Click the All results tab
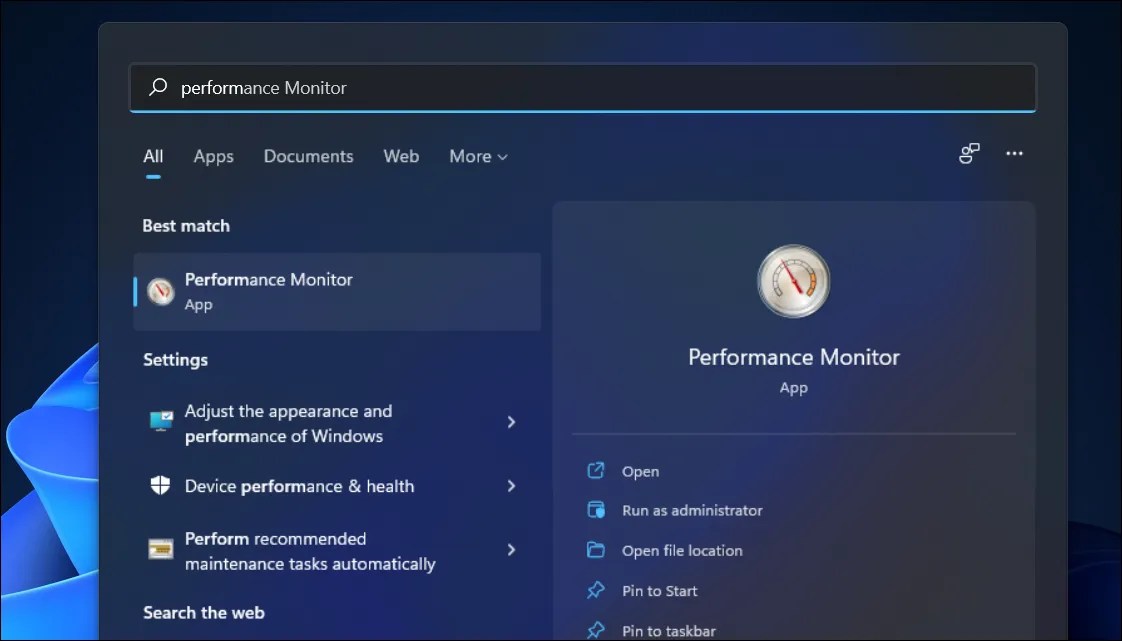 [x=152, y=156]
